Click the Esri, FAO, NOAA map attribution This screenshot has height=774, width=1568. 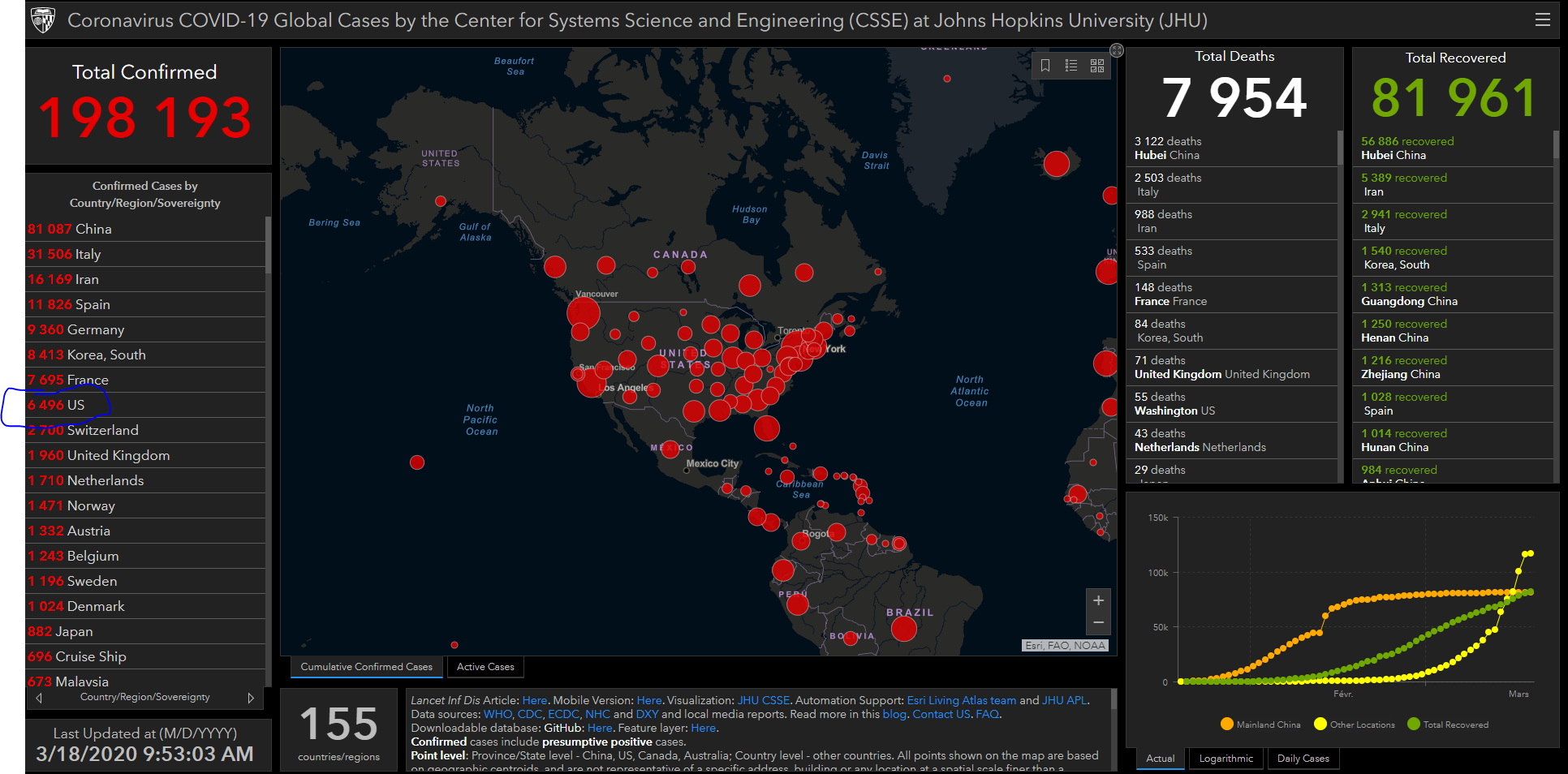1065,646
